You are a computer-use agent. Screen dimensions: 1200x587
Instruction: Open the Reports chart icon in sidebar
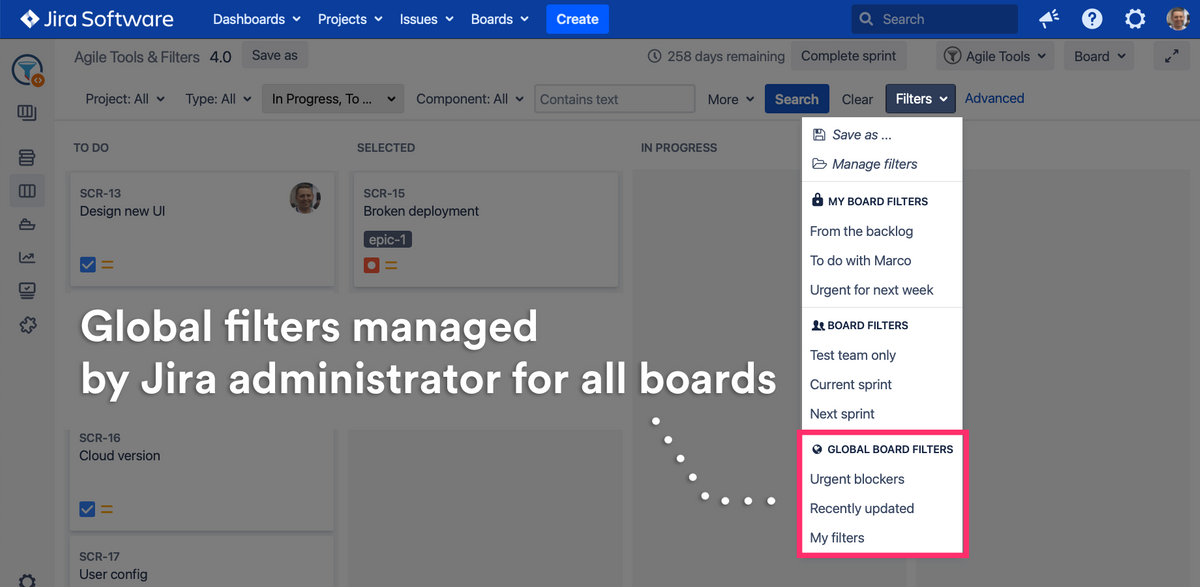pyautogui.click(x=27, y=257)
